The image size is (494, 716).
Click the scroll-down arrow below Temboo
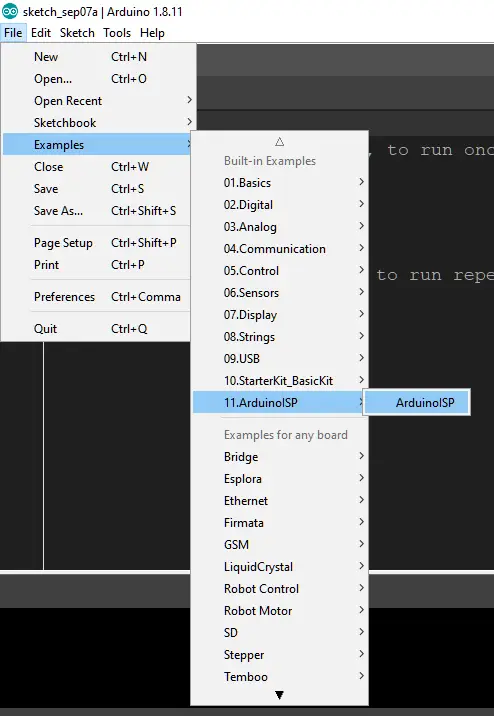pos(279,695)
